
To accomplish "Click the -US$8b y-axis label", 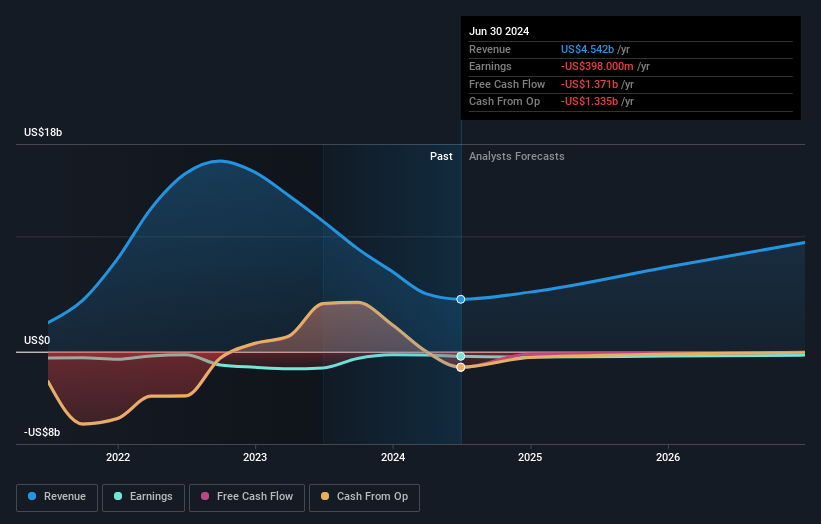I will 42,432.
